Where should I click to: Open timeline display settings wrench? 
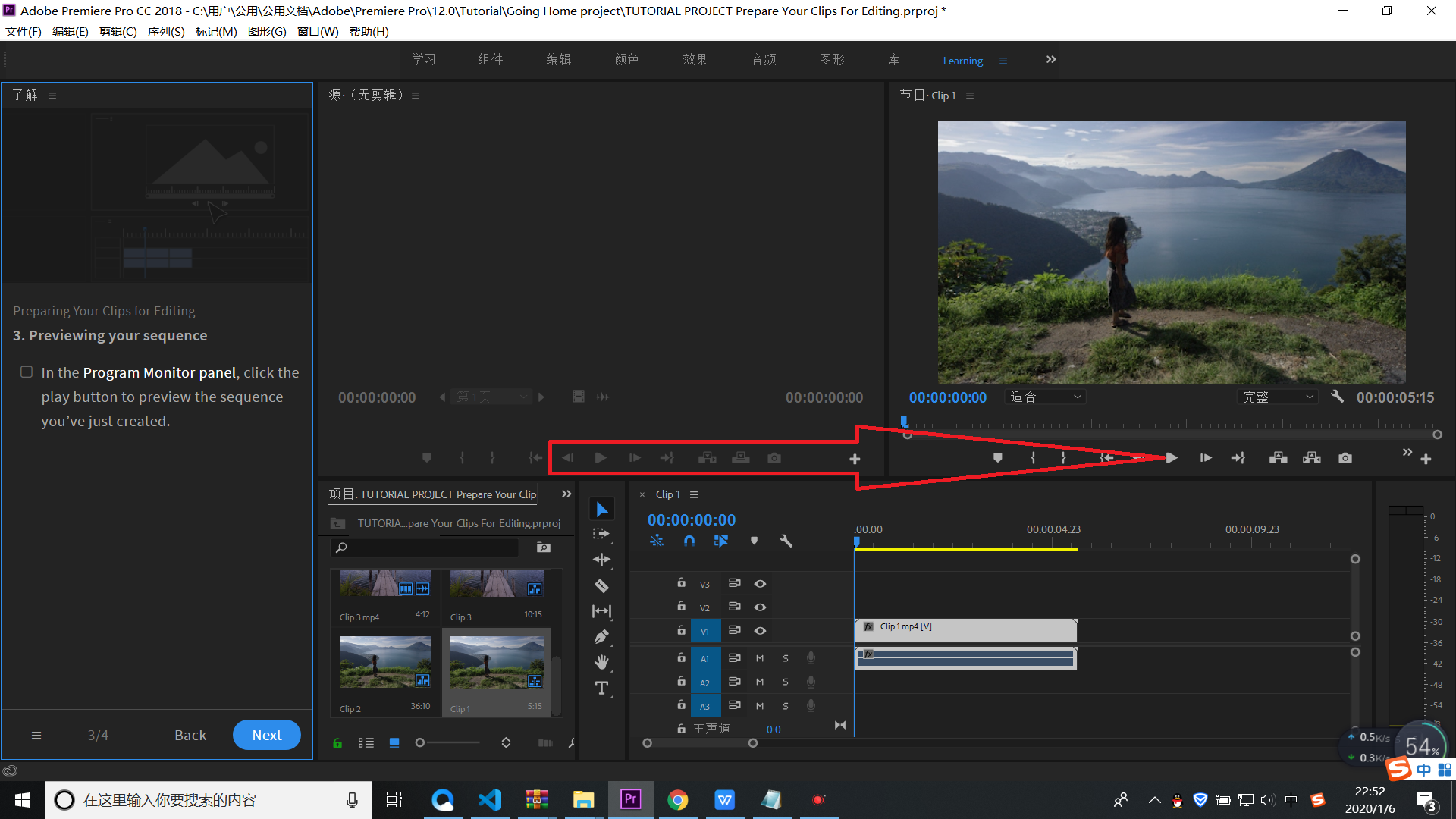coord(786,541)
